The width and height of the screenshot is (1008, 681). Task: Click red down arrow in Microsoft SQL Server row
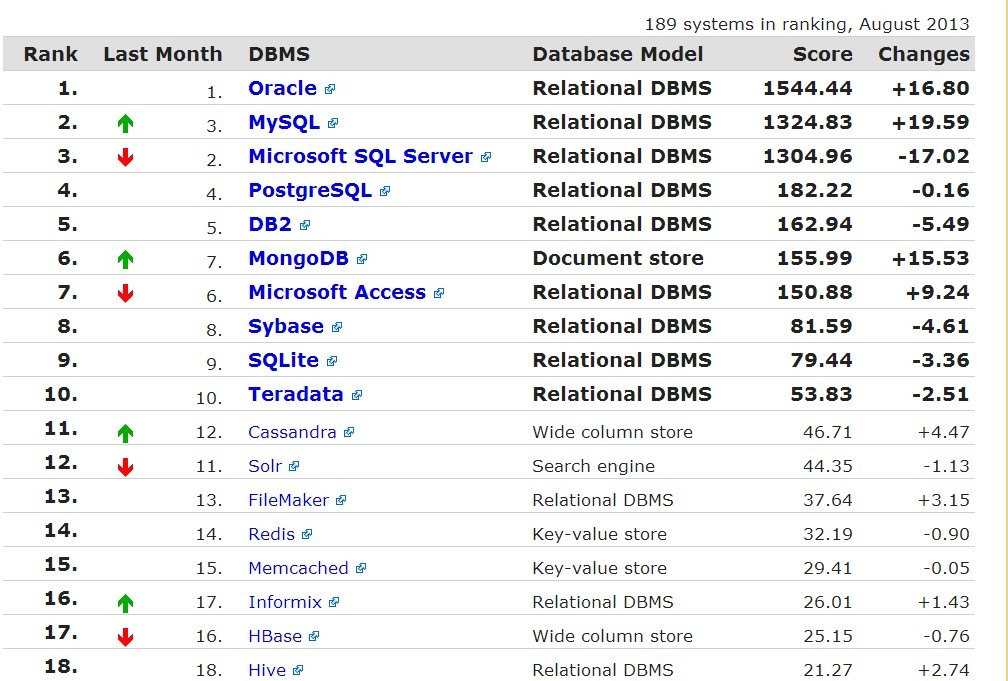[125, 157]
